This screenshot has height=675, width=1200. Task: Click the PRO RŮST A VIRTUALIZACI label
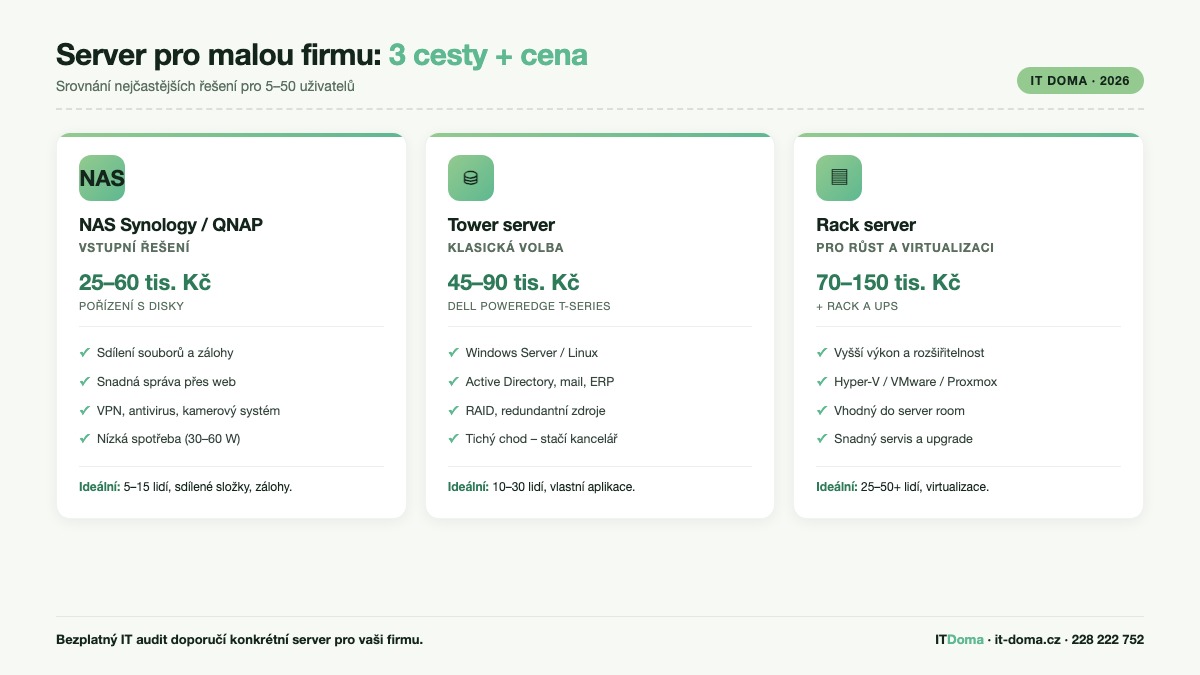pyautogui.click(x=905, y=248)
